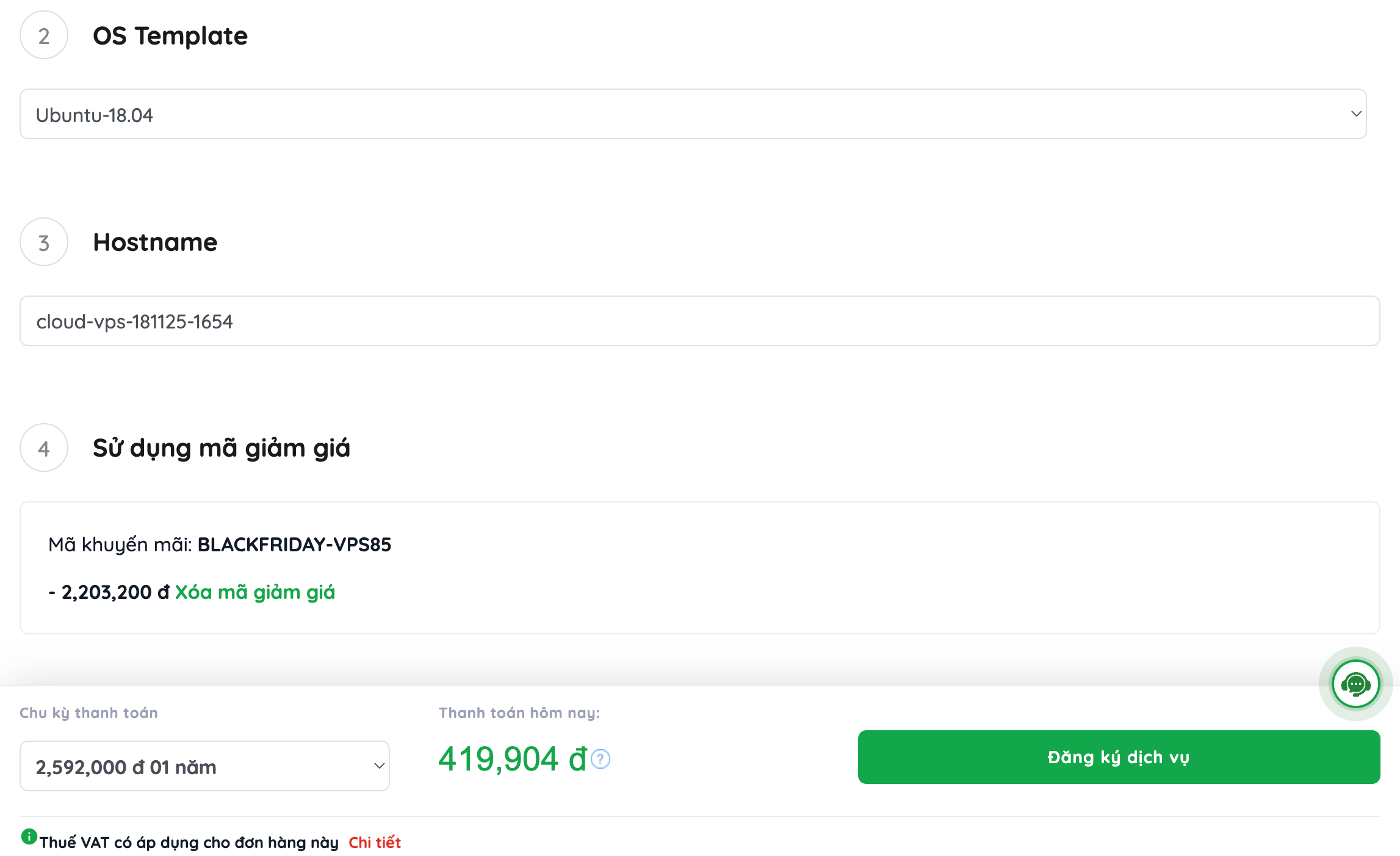Click the Sử dụng mã giảm giá heading
The image size is (1400, 856).
pyautogui.click(x=221, y=448)
